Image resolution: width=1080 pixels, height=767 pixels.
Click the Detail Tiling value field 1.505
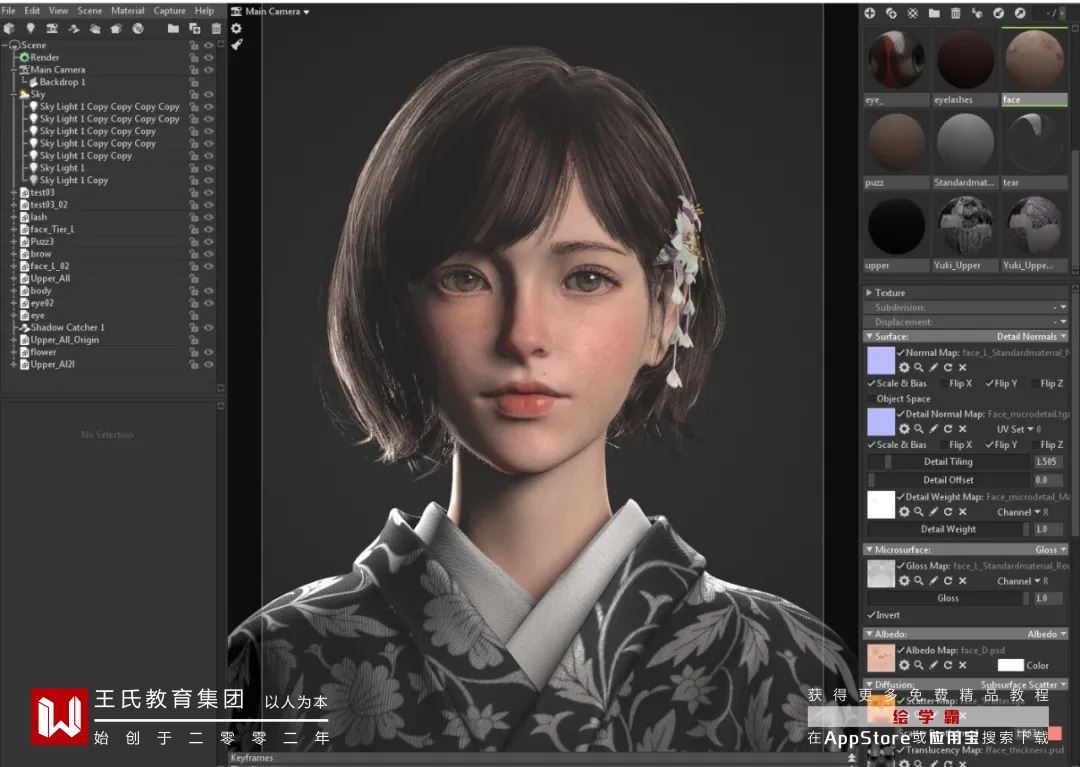tap(1047, 462)
